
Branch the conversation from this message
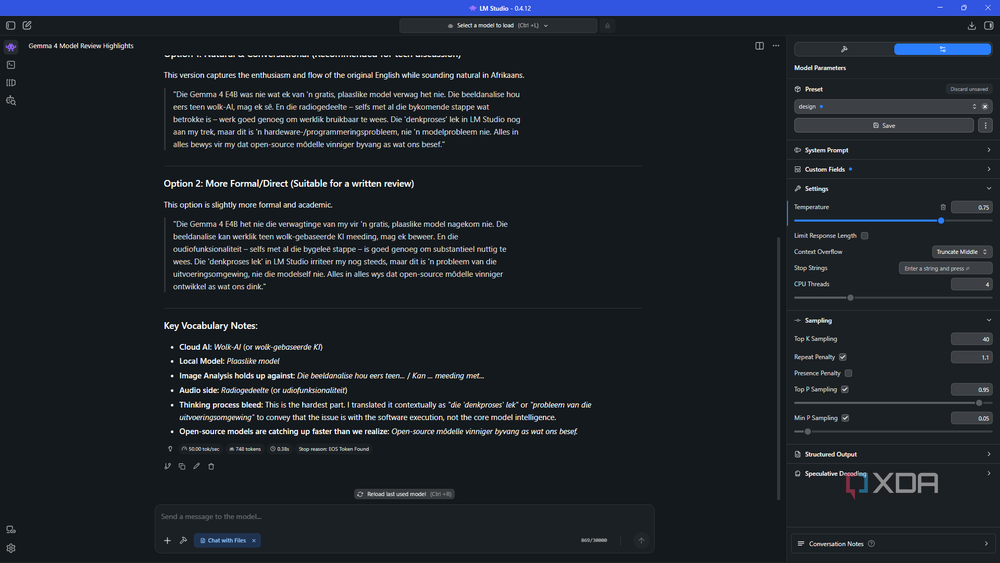pos(168,466)
